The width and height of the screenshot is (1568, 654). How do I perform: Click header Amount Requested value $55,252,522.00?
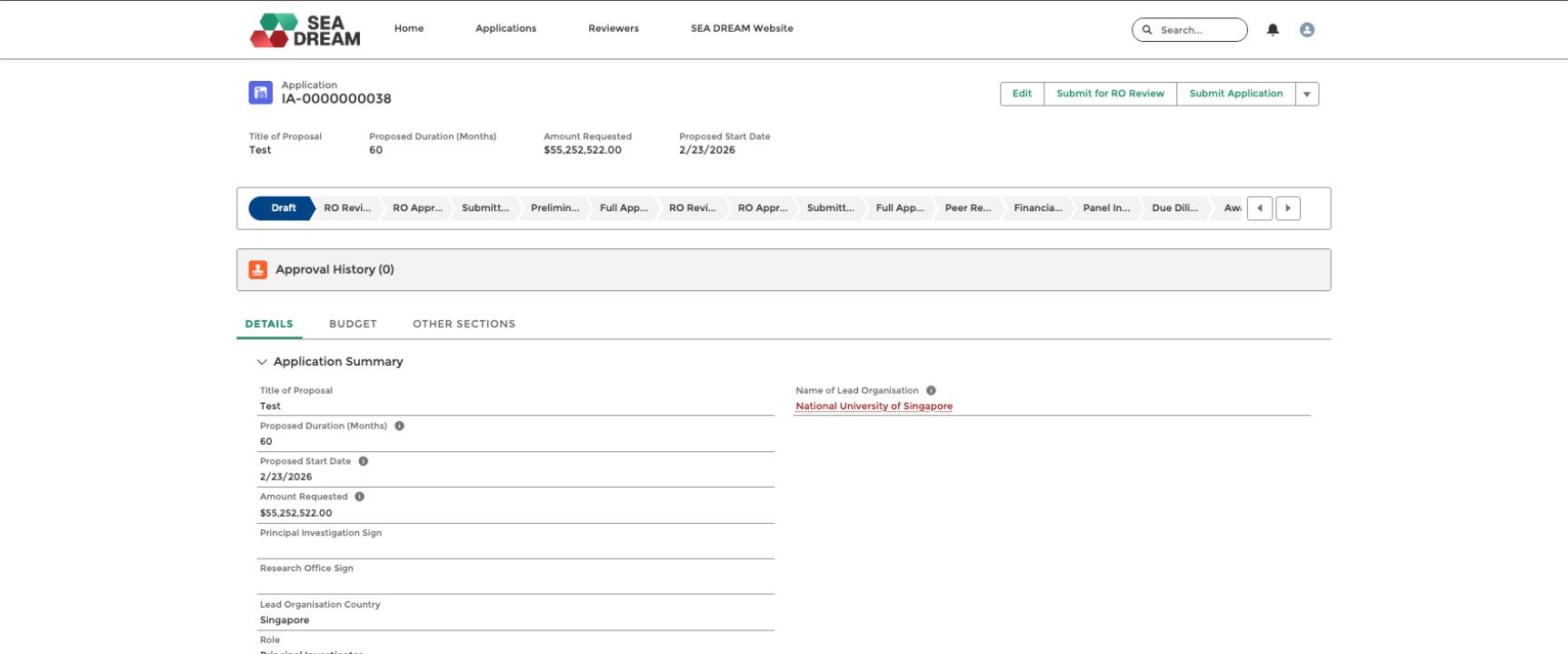tap(583, 150)
